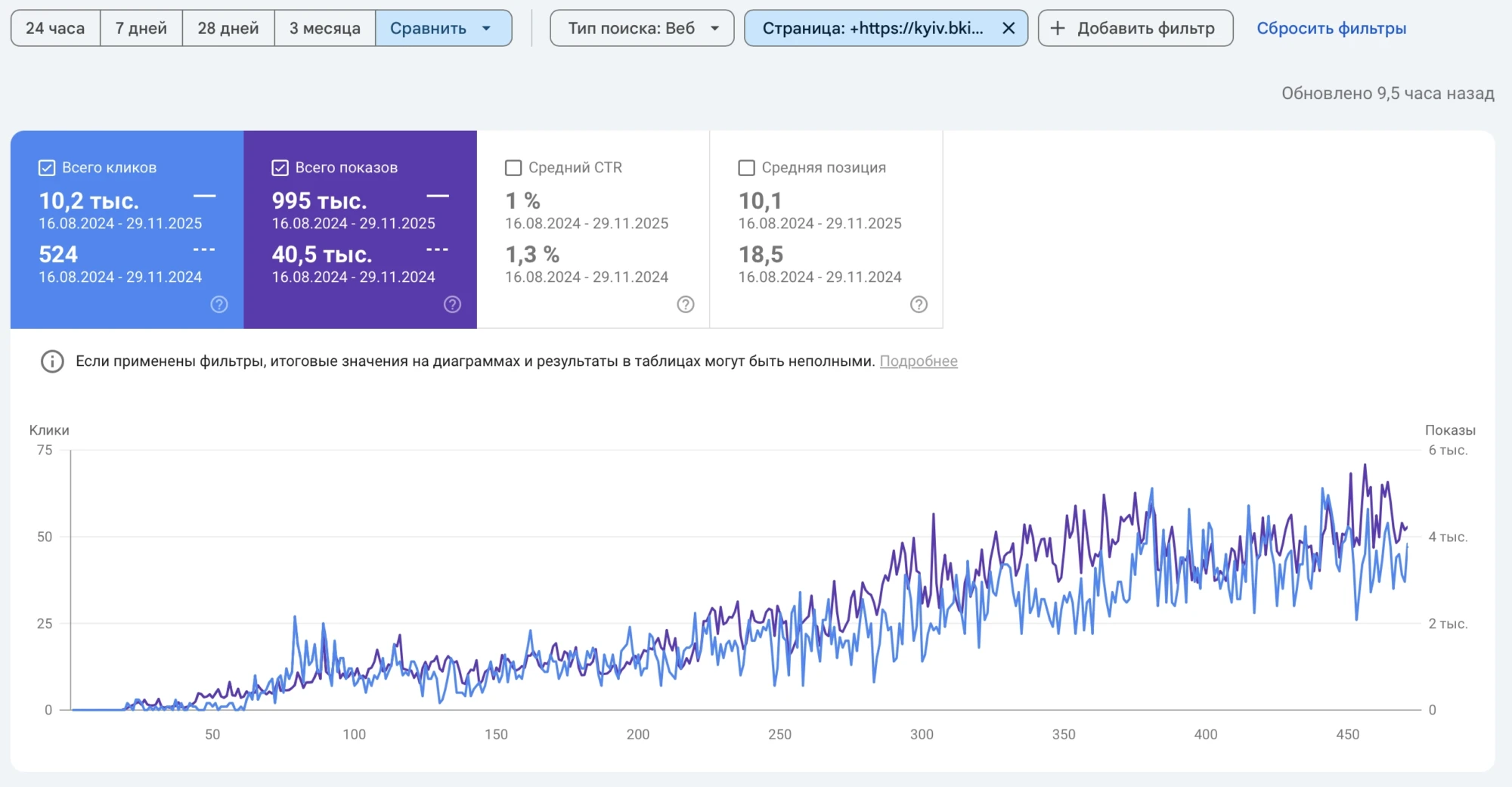Click Сбросить фильтры link

pyautogui.click(x=1331, y=29)
